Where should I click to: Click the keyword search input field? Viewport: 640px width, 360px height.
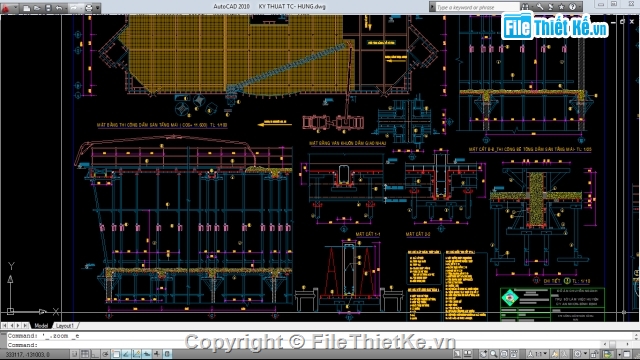point(477,7)
